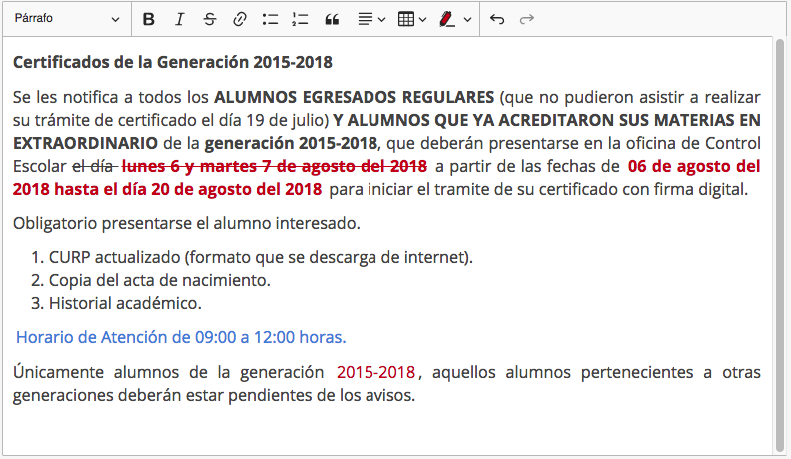Open the insert table dropdown
The image size is (791, 459).
[411, 19]
